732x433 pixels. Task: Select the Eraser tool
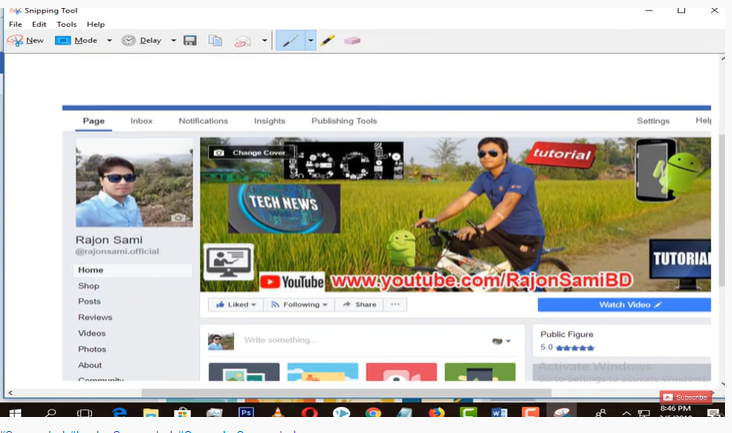point(352,41)
